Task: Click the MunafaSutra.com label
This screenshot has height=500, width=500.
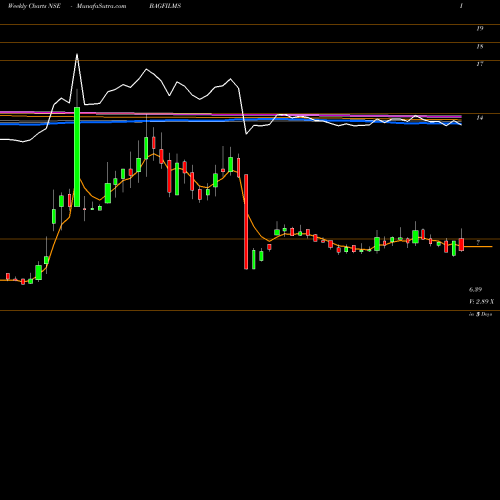Action: point(101,6)
